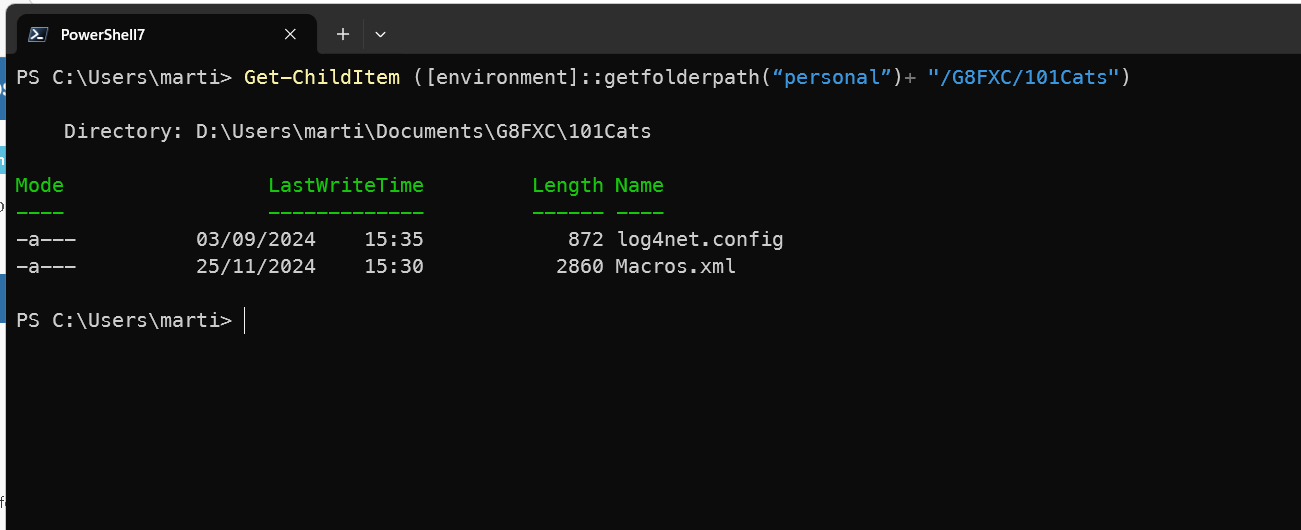Viewport: 1301px width, 530px height.
Task: Click the LastWriteTime column header
Action: [x=346, y=185]
